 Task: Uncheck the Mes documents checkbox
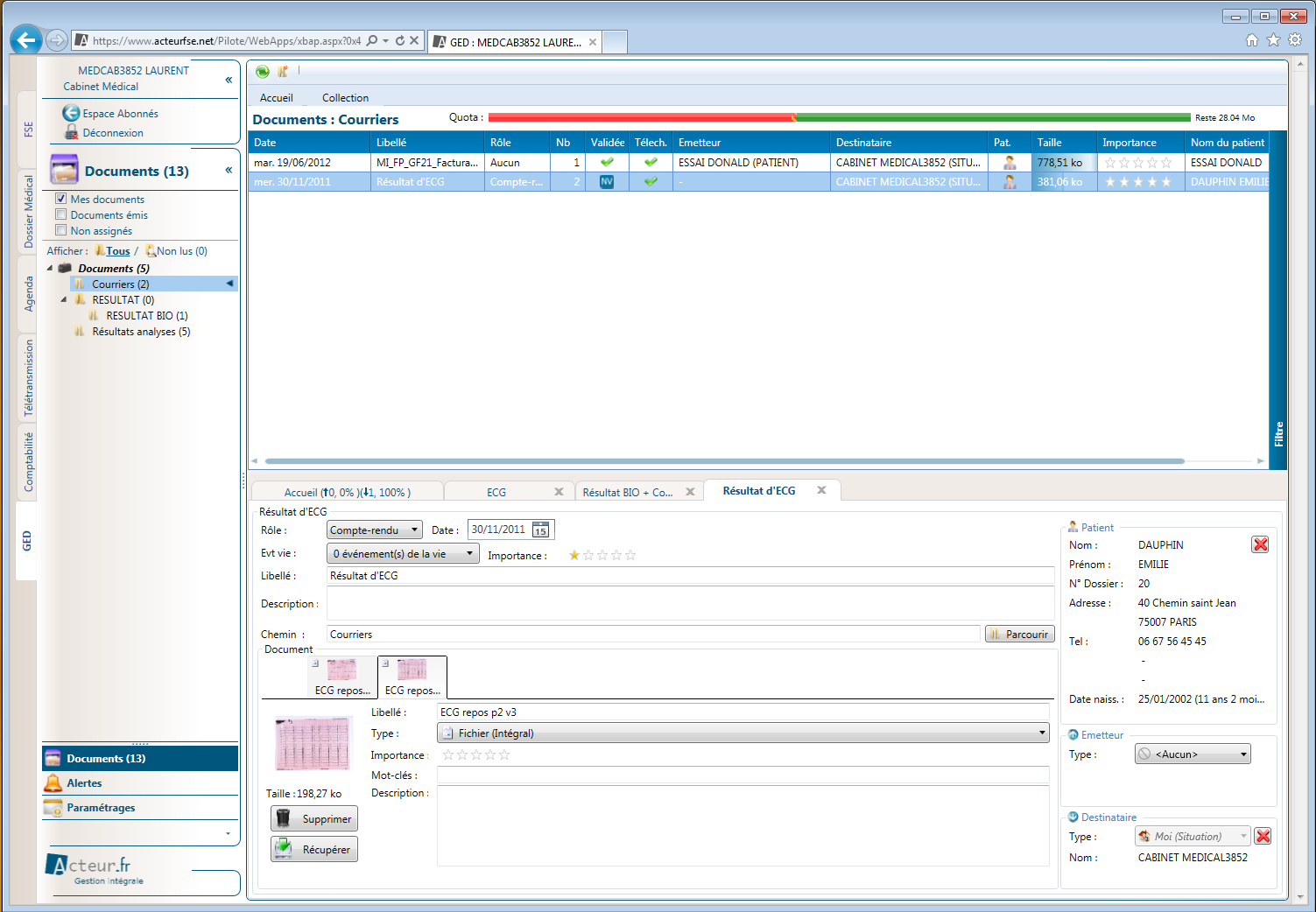tap(61, 199)
